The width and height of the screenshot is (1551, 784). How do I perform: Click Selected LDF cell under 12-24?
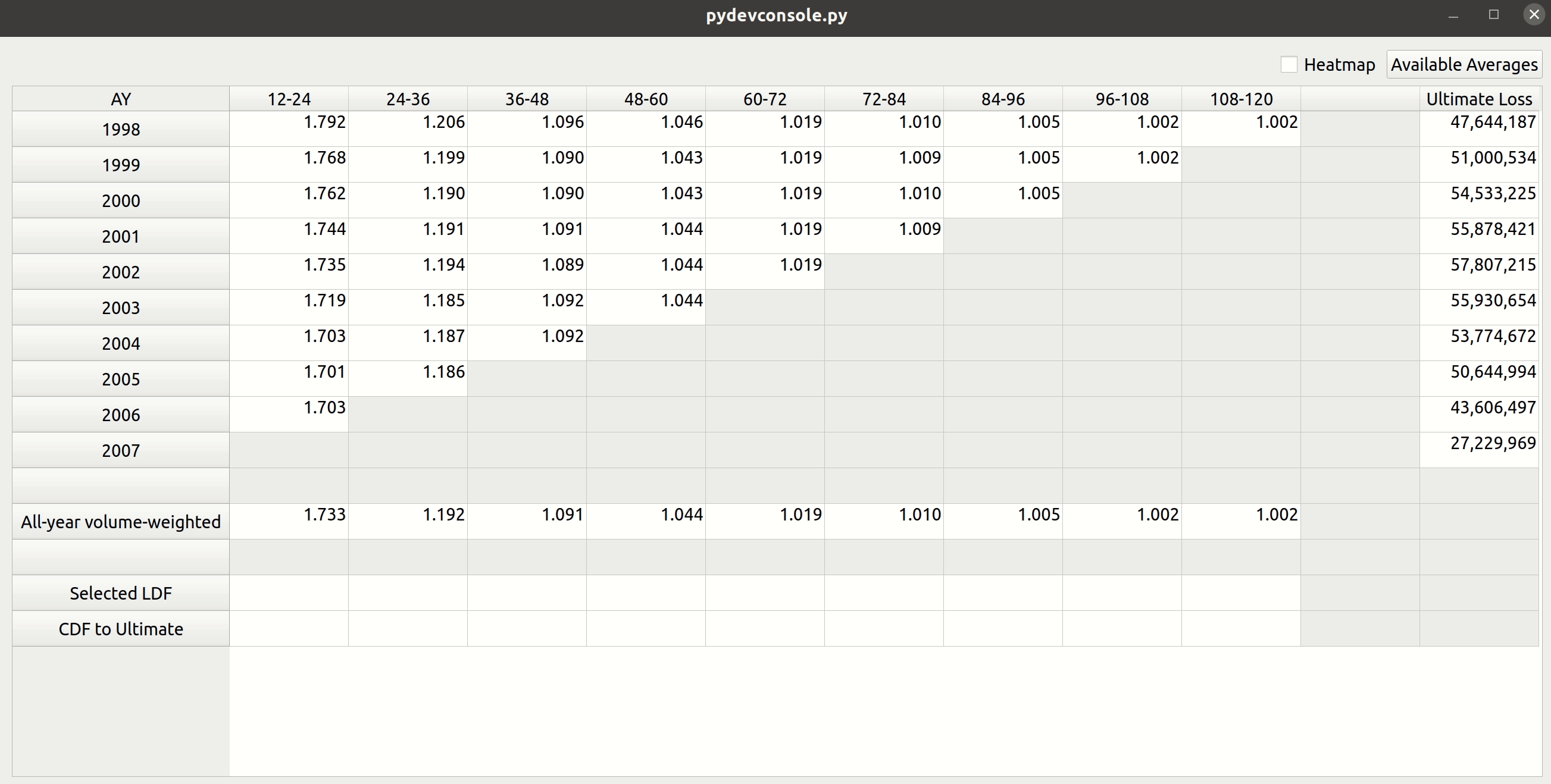pyautogui.click(x=289, y=592)
